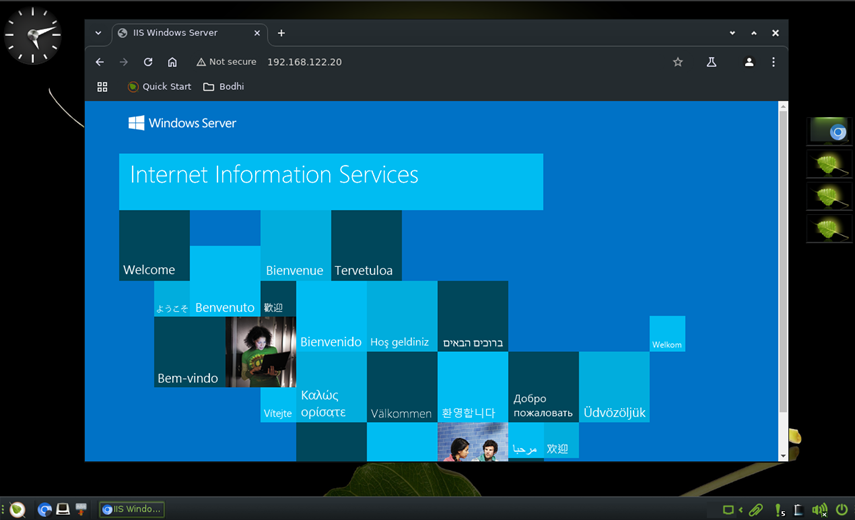Click the Internet Information Services banner
This screenshot has height=520, width=855.
331,182
